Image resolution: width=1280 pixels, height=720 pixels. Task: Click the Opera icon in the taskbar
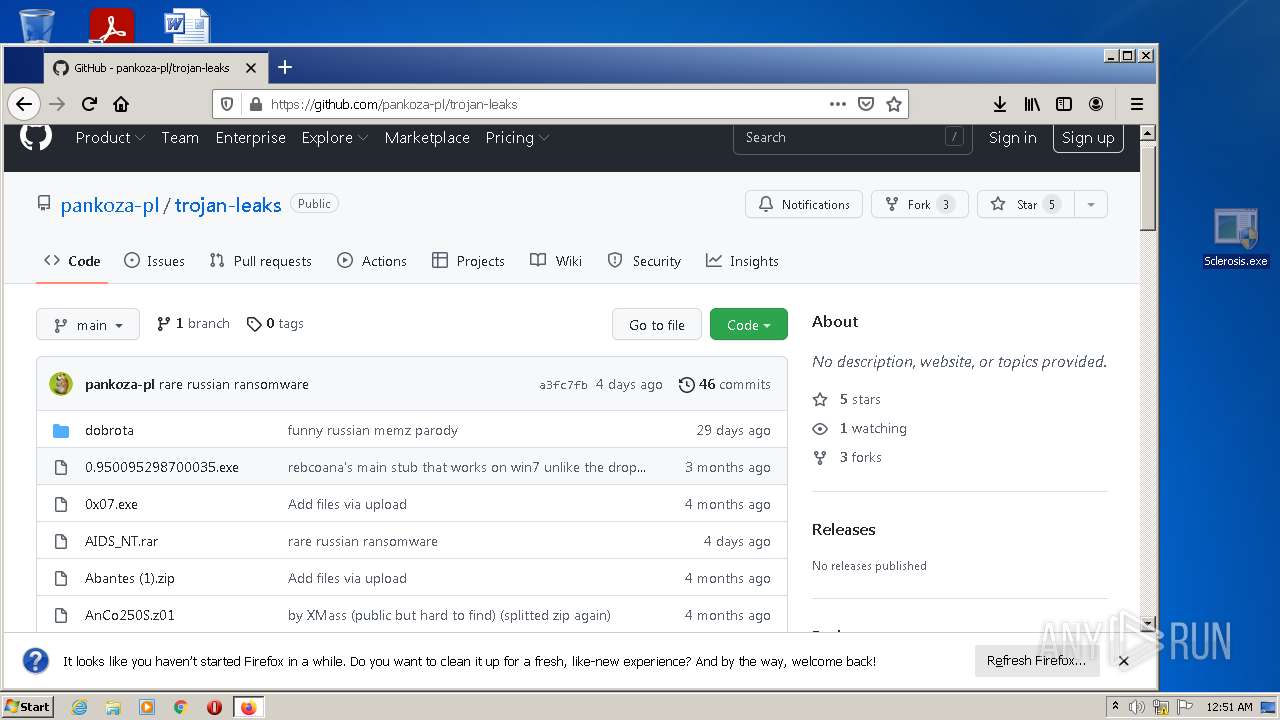(214, 707)
